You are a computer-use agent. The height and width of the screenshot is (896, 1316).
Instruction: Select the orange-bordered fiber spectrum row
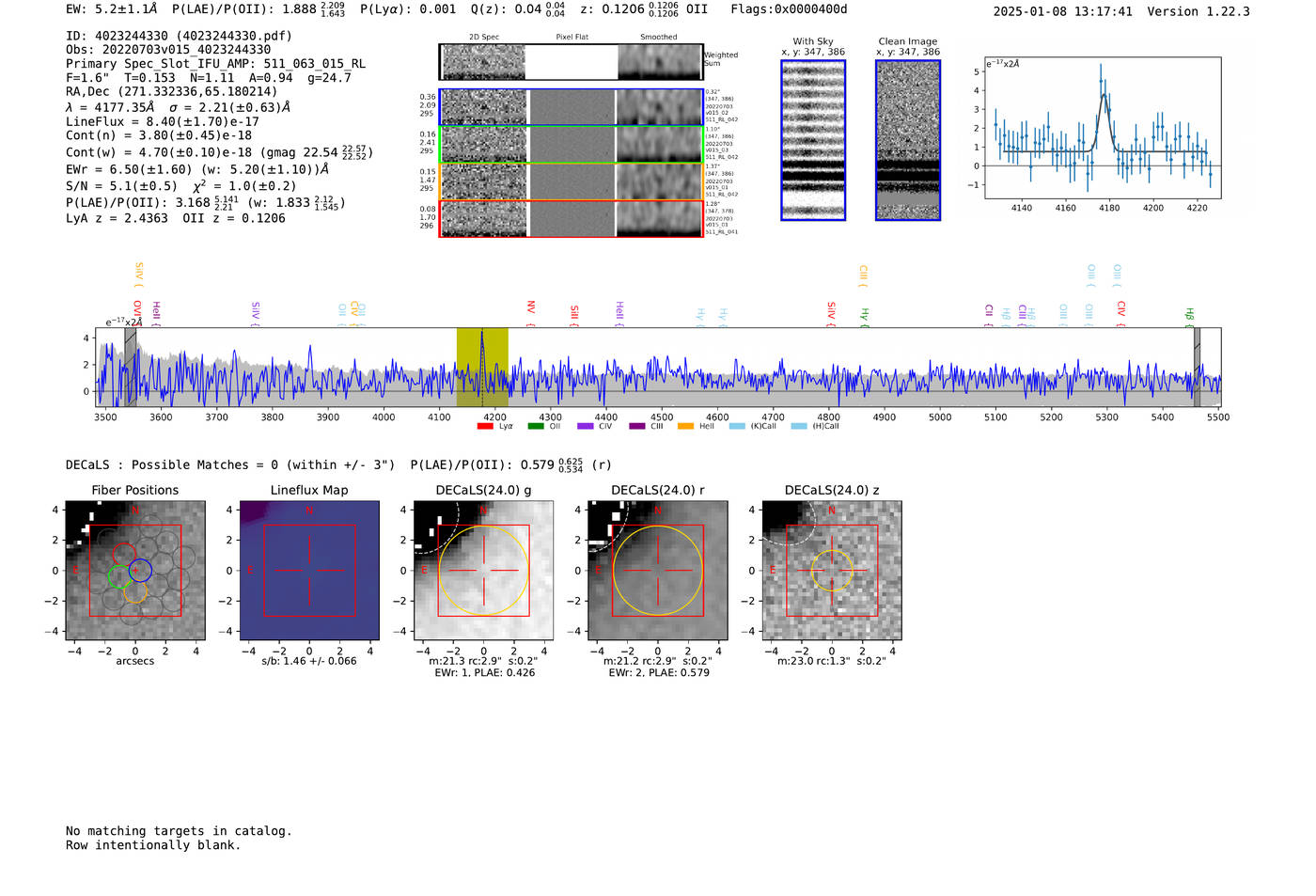click(x=571, y=181)
